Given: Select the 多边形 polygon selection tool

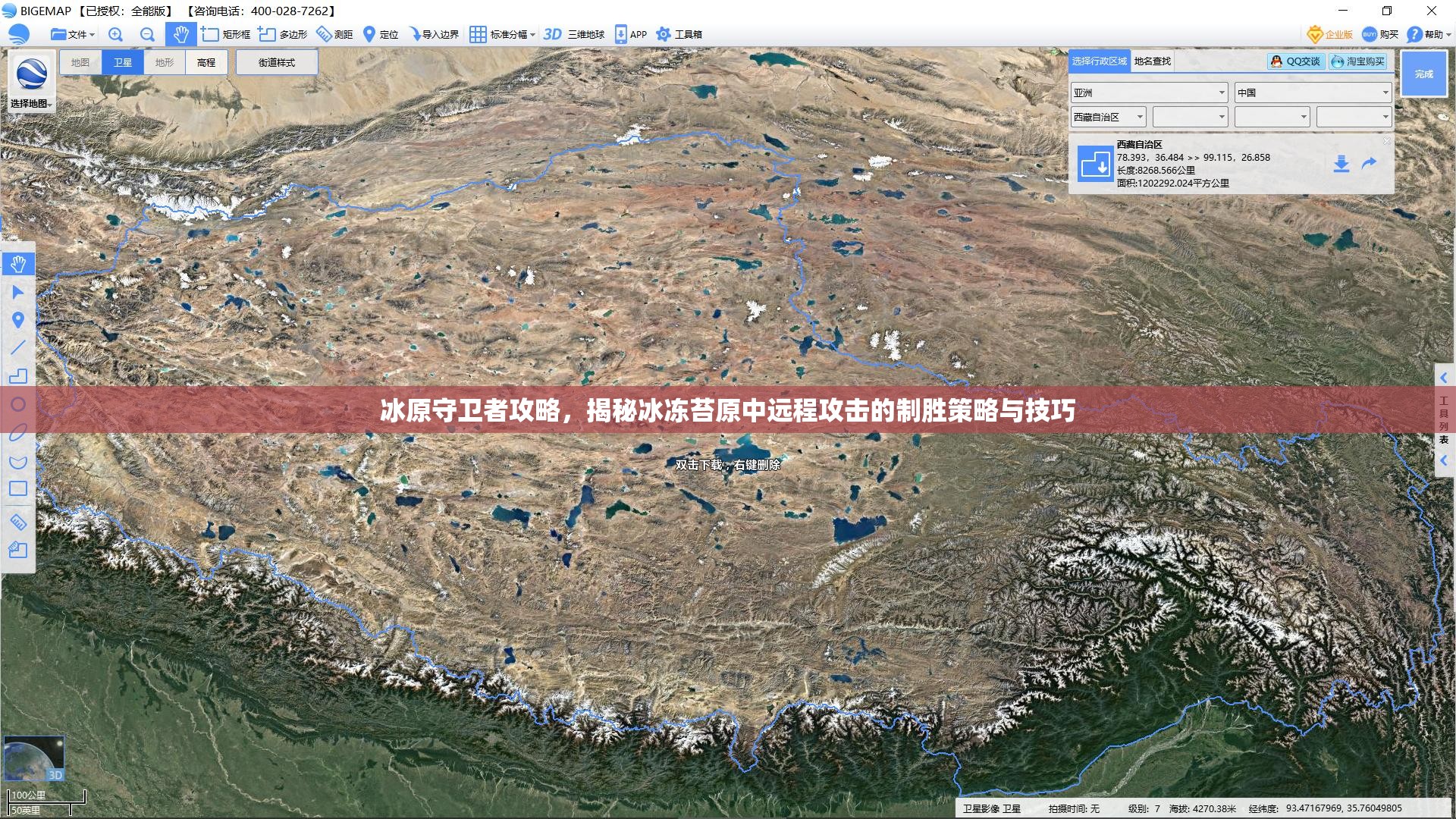Looking at the screenshot, I should click(283, 34).
